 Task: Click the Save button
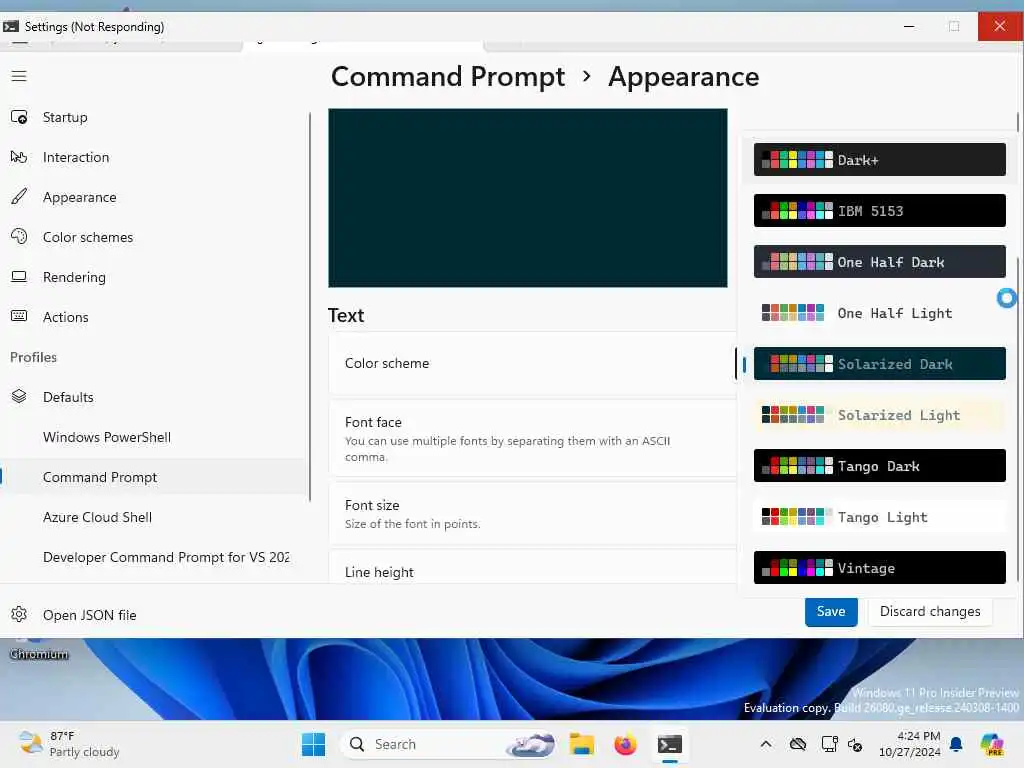coord(831,611)
